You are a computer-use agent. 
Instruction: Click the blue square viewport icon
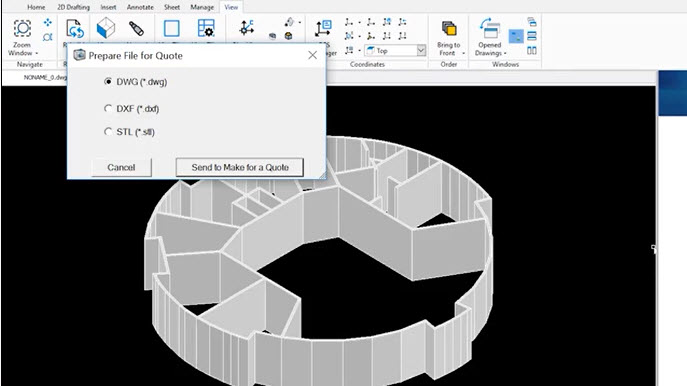171,28
